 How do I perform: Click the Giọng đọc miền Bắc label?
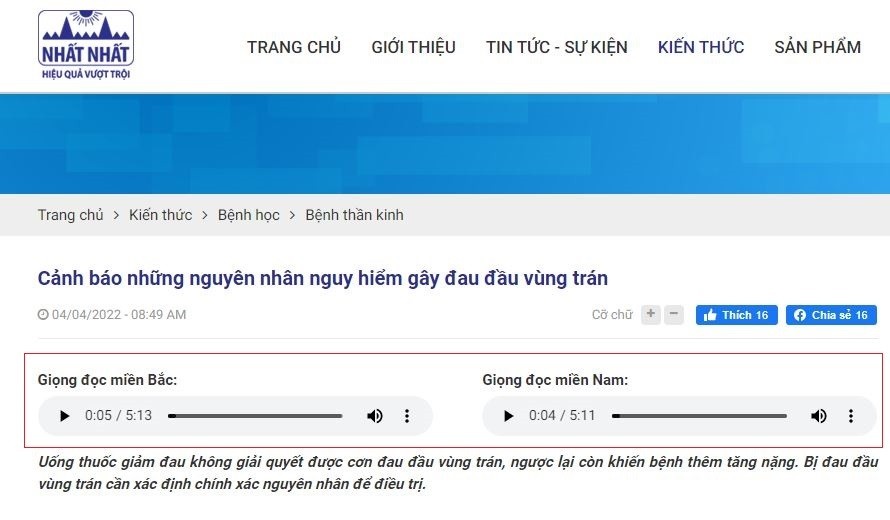107,380
